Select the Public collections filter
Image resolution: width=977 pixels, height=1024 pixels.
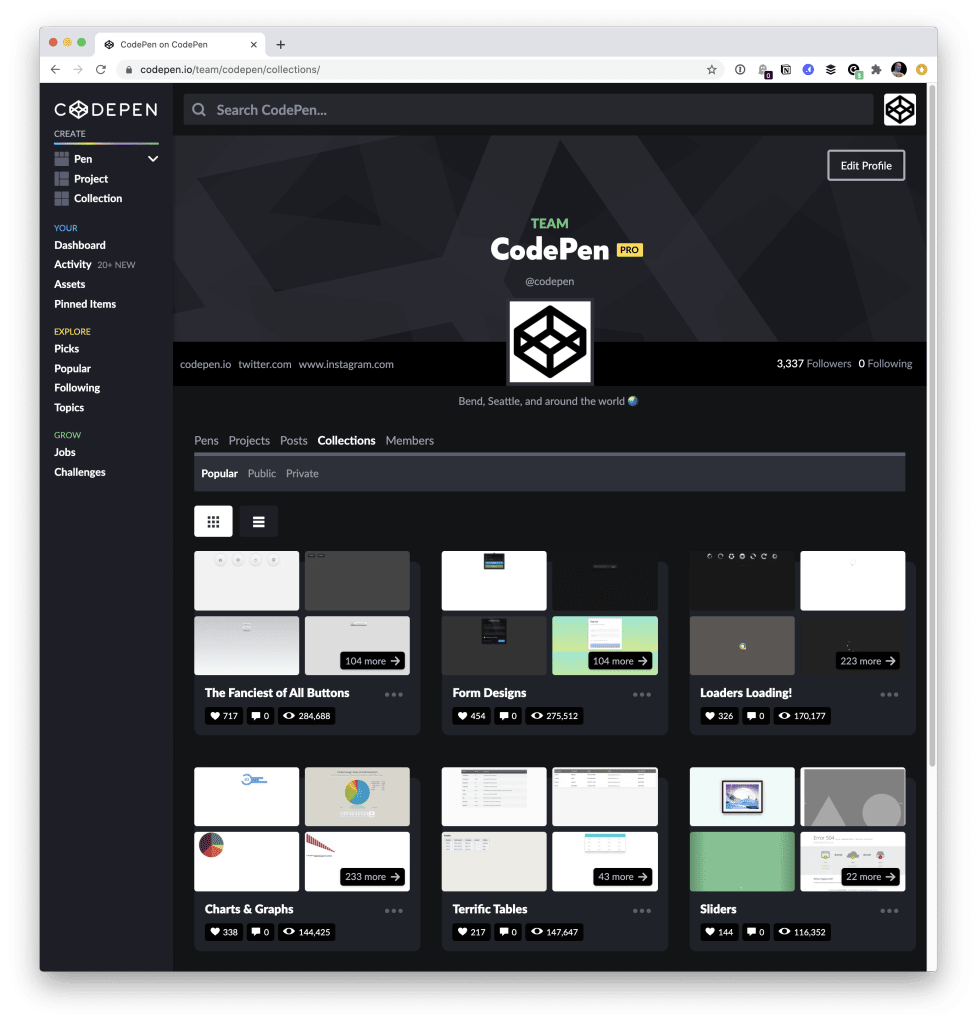click(262, 473)
